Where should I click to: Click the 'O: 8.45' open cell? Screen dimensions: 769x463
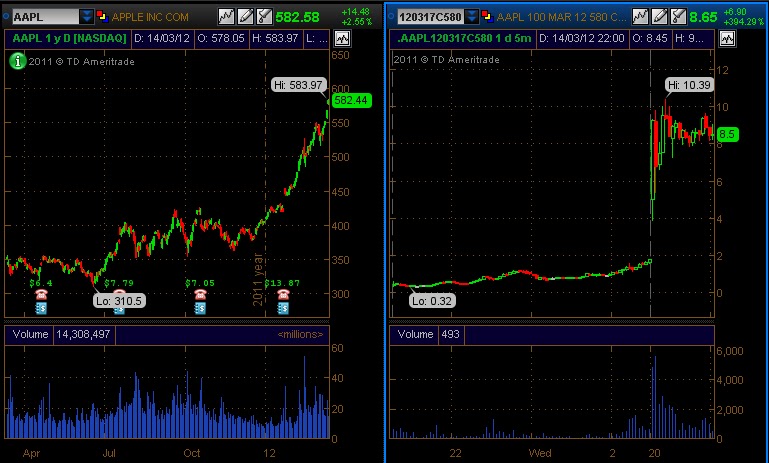tap(649, 38)
